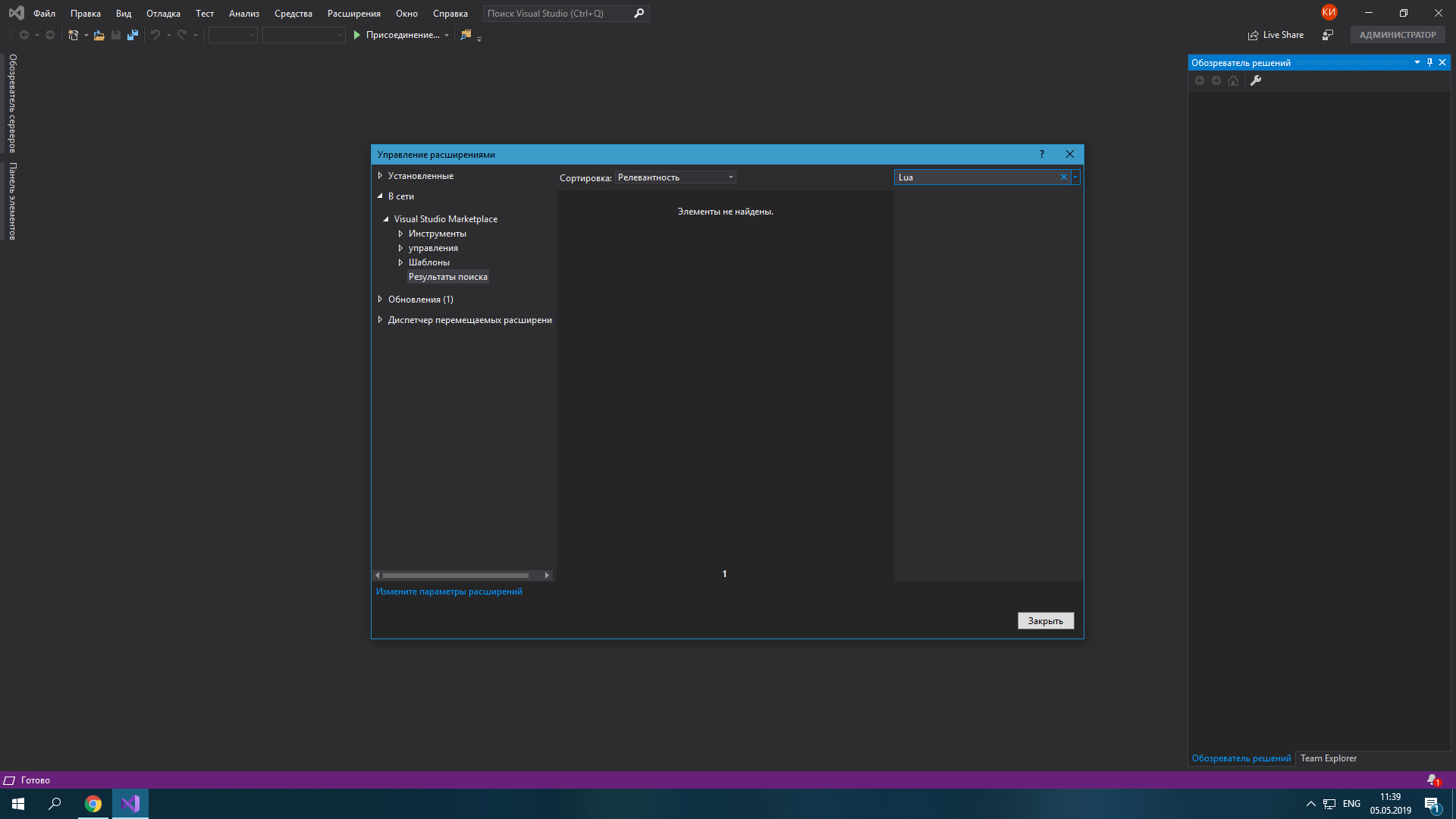
Task: Open the notifications flag in status bar
Action: (x=1432, y=780)
